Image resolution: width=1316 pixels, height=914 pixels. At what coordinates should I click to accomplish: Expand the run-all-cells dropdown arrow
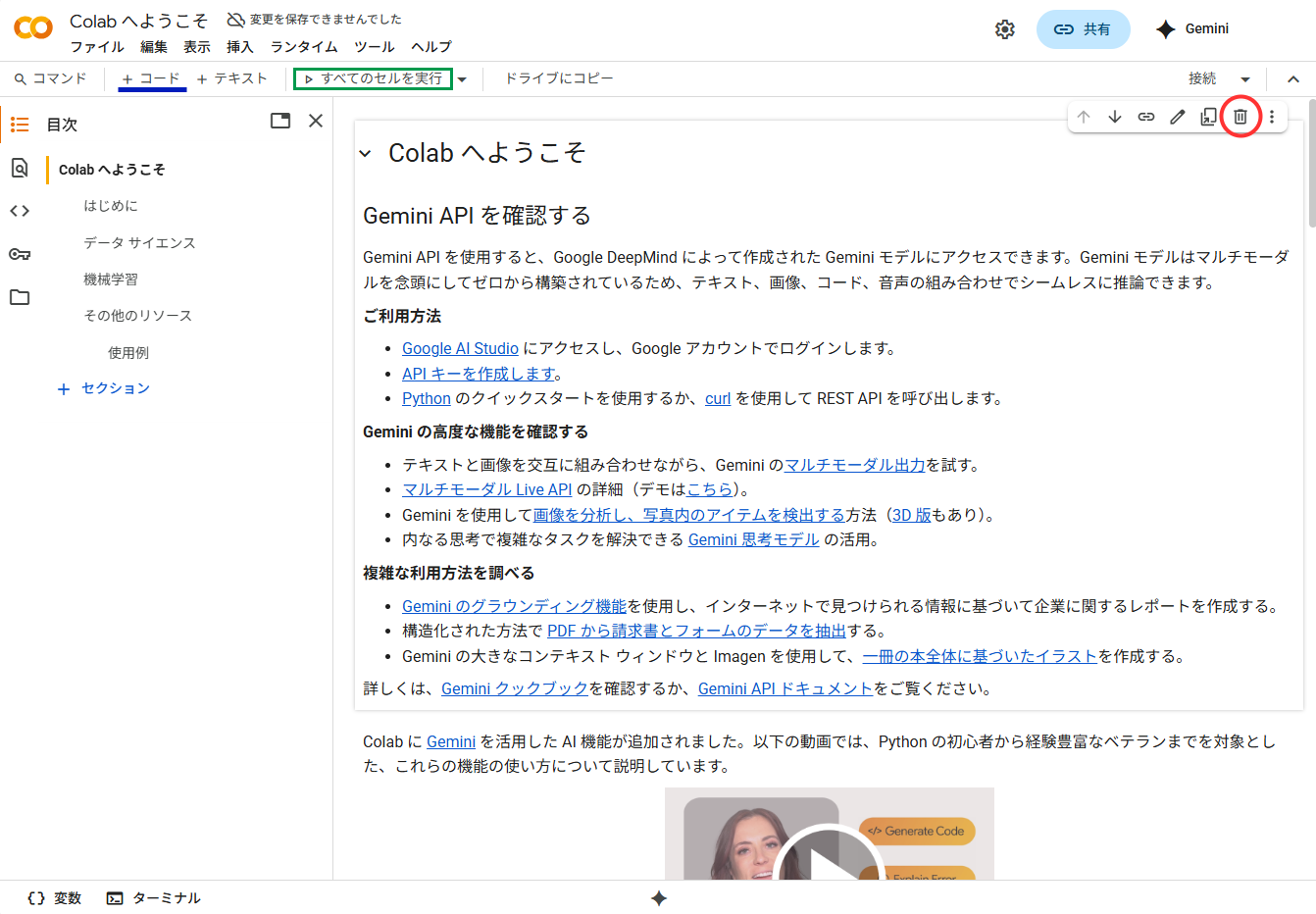[462, 78]
